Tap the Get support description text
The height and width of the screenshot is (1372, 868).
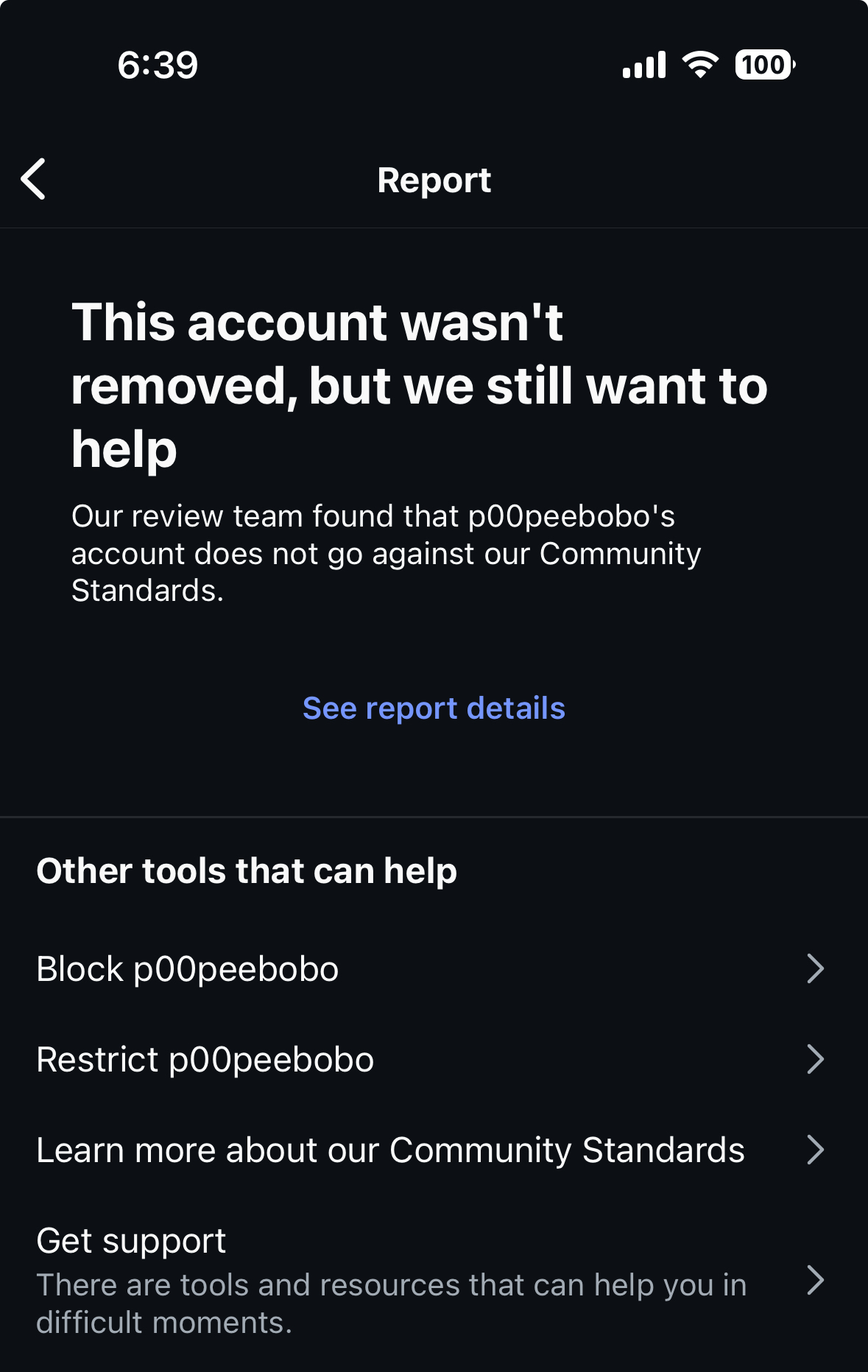(391, 1304)
